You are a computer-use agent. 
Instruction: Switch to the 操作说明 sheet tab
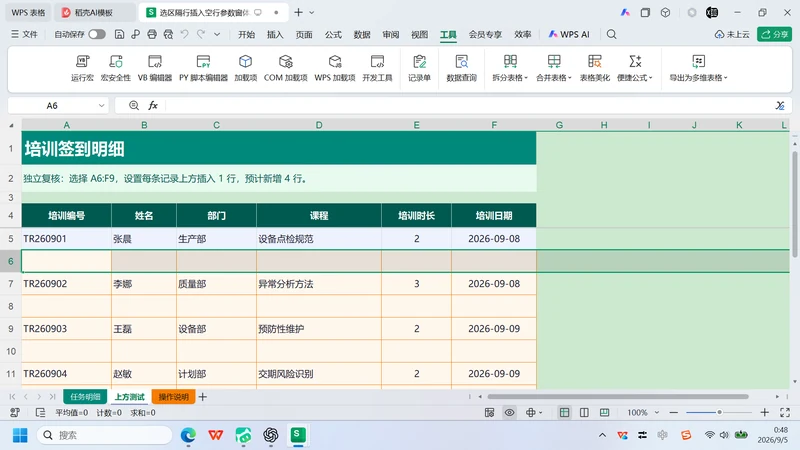173,396
